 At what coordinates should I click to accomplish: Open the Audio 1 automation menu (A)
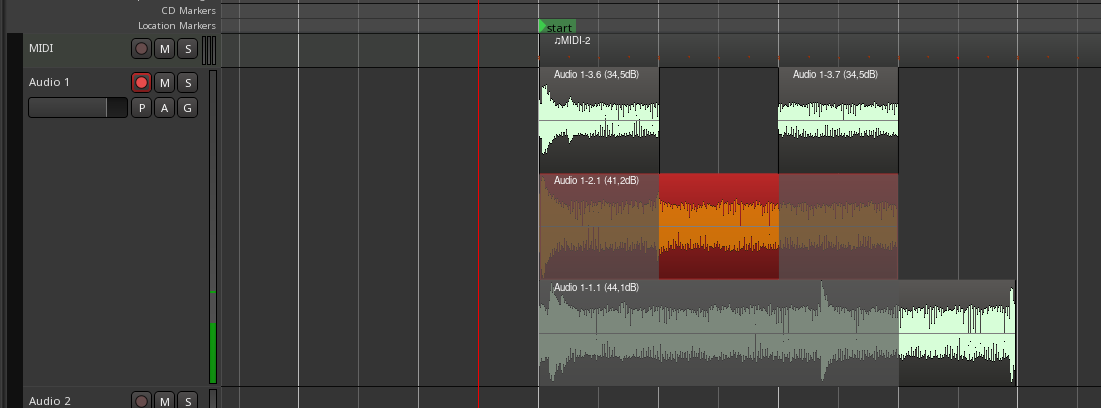[x=164, y=108]
